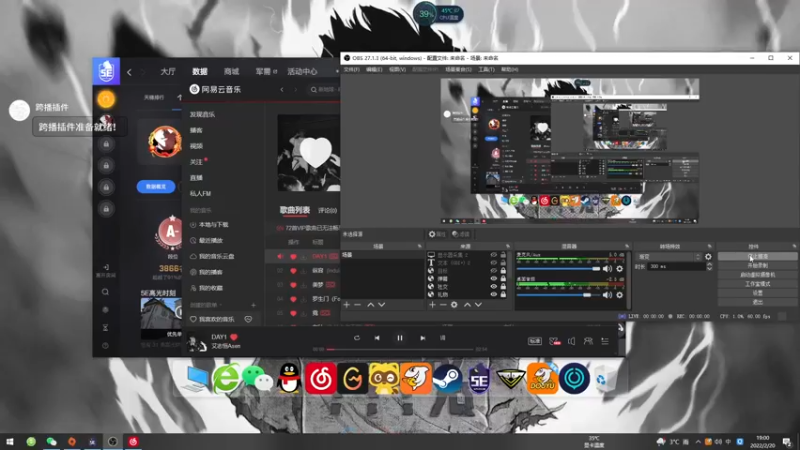Open the 5E platform dock icon
Viewport: 800px width, 450px height.
point(479,379)
